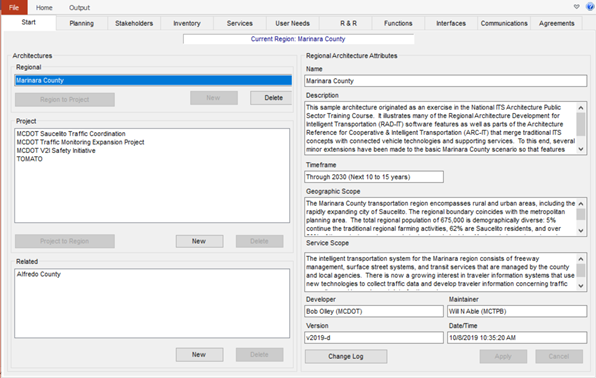Click the Current Region: Marinara County banner
This screenshot has width=596, height=378.
298,39
